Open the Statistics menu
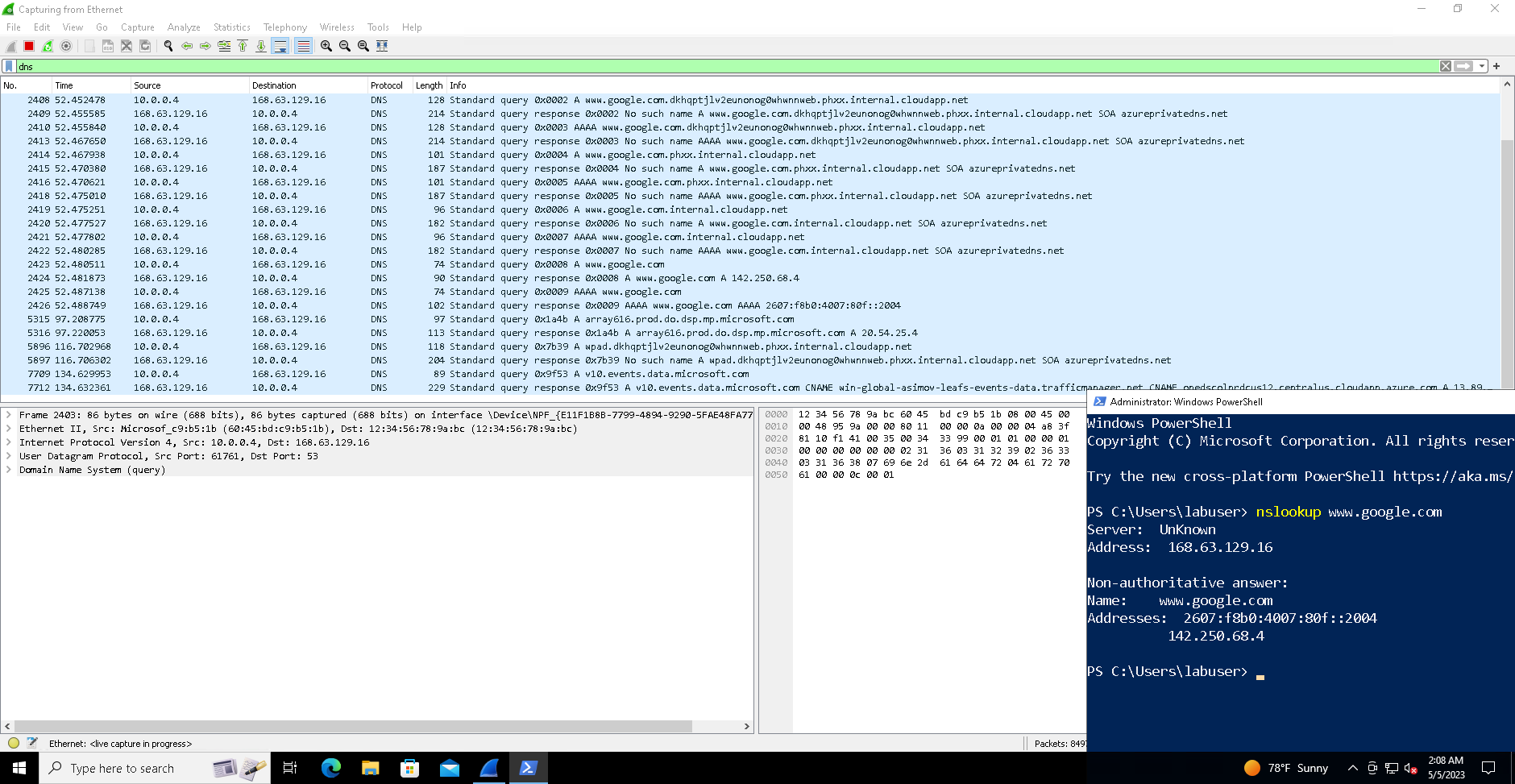The image size is (1515, 784). pos(231,27)
